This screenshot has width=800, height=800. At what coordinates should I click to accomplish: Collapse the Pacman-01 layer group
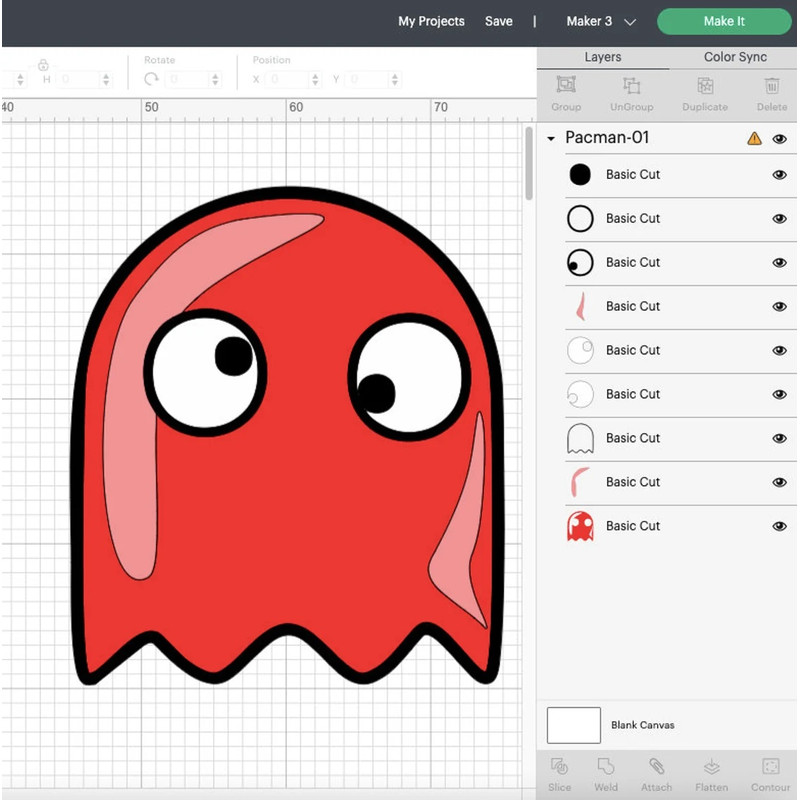[548, 138]
